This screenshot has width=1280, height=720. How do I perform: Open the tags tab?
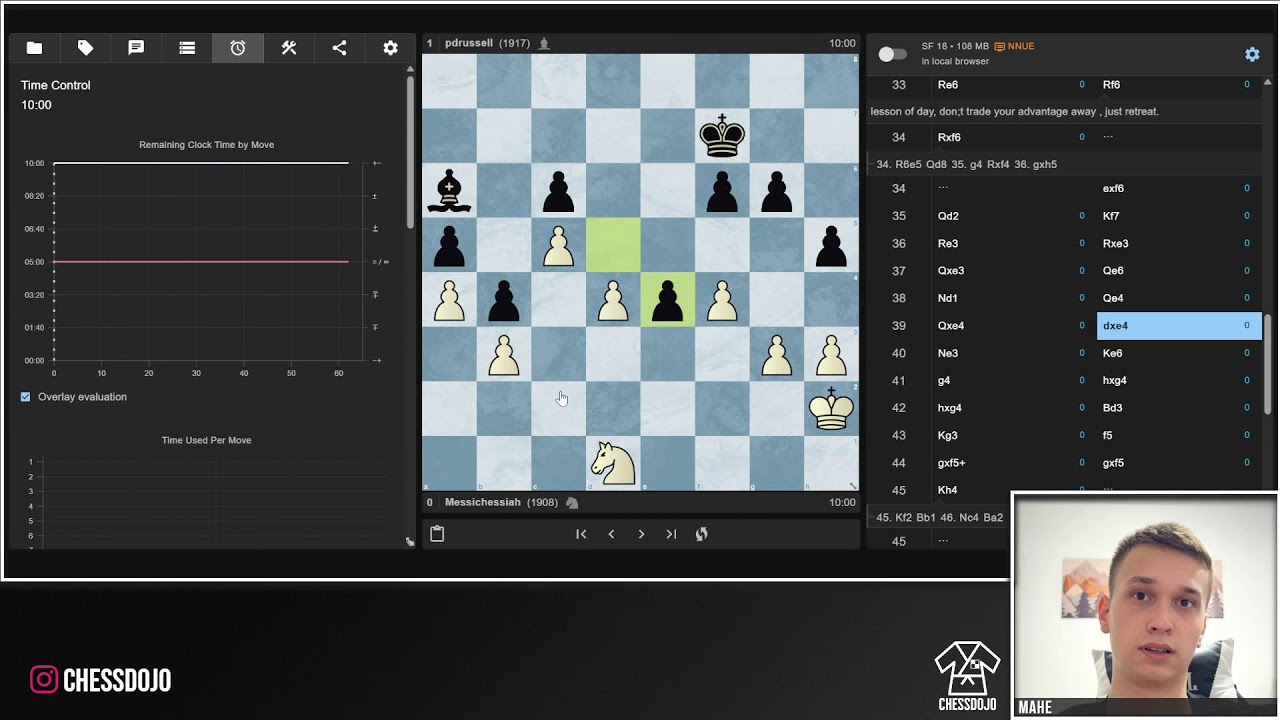tap(85, 48)
